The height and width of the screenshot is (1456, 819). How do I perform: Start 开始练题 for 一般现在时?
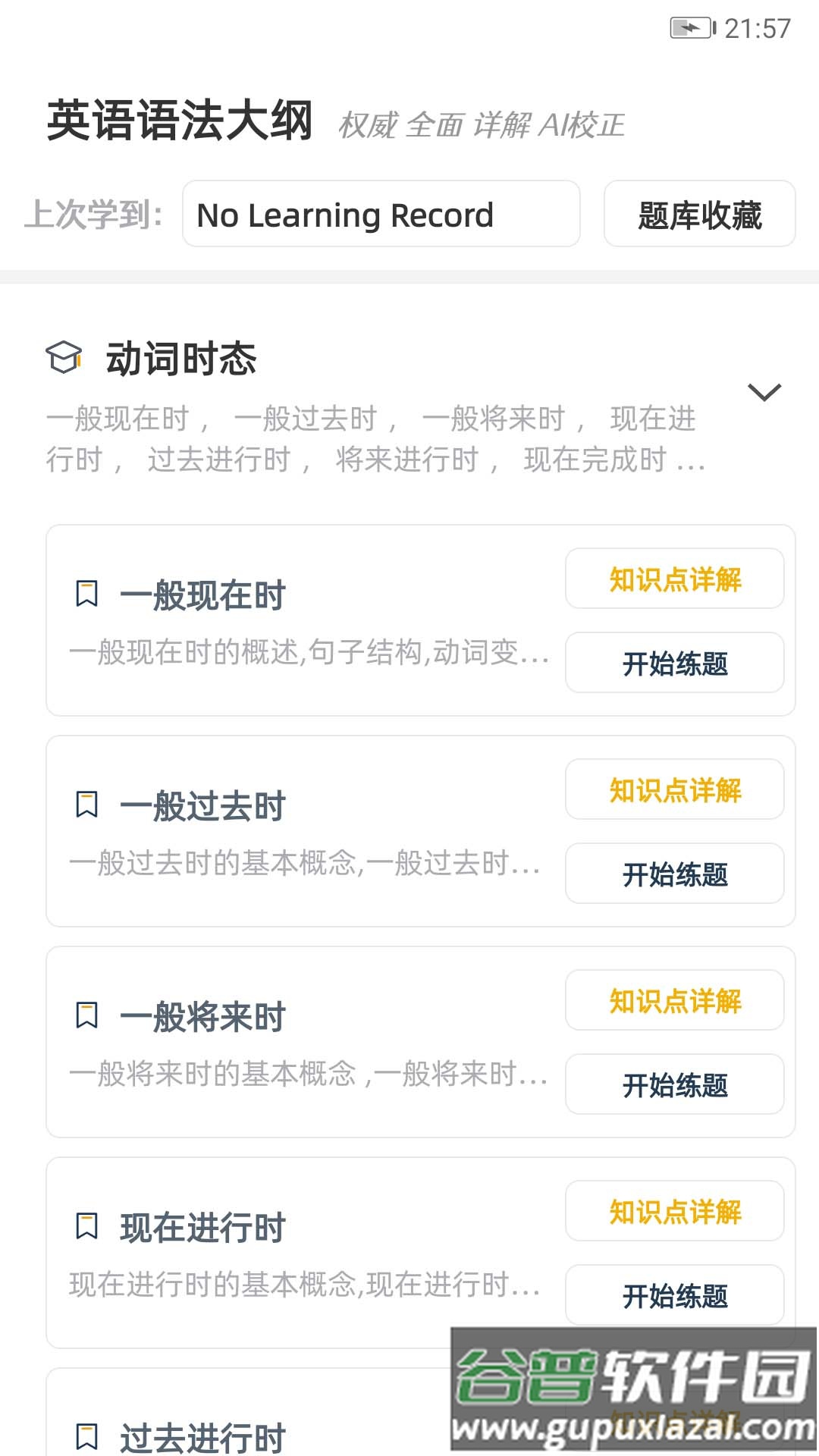click(674, 663)
